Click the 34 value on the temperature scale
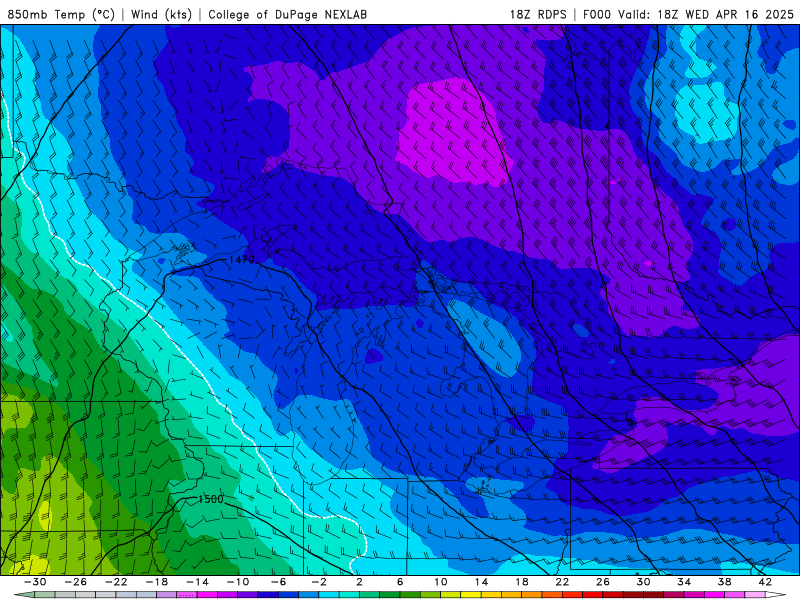 684,582
